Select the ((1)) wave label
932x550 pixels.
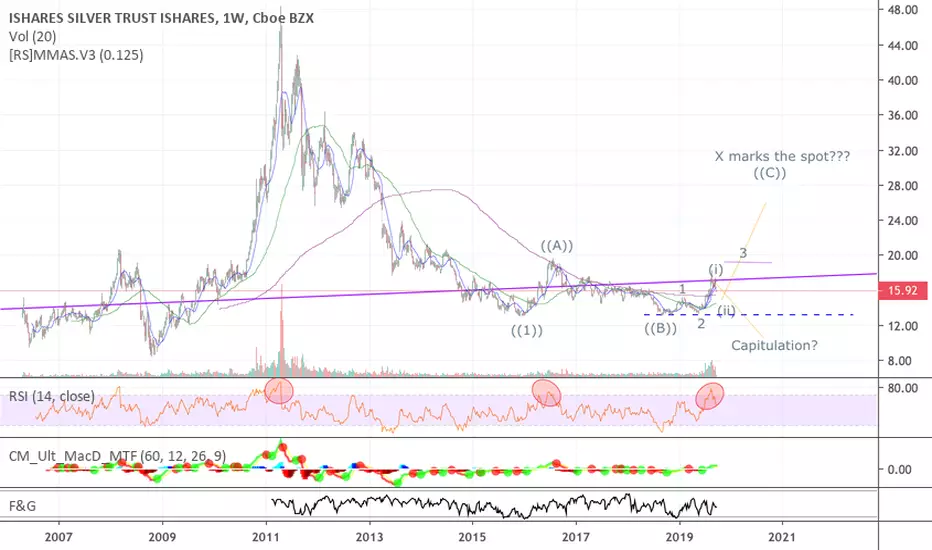click(x=527, y=330)
